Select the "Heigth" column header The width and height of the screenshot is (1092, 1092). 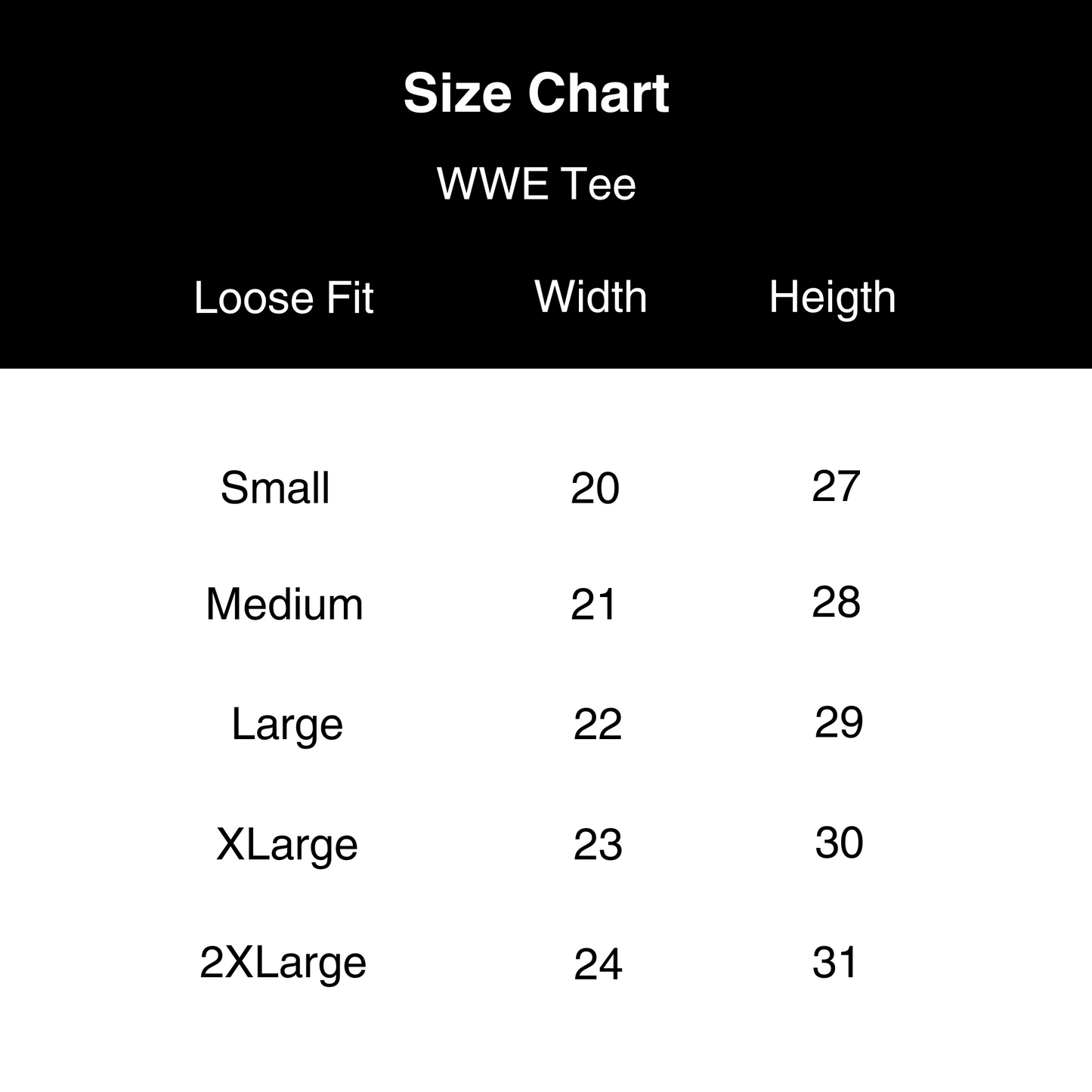pyautogui.click(x=832, y=296)
